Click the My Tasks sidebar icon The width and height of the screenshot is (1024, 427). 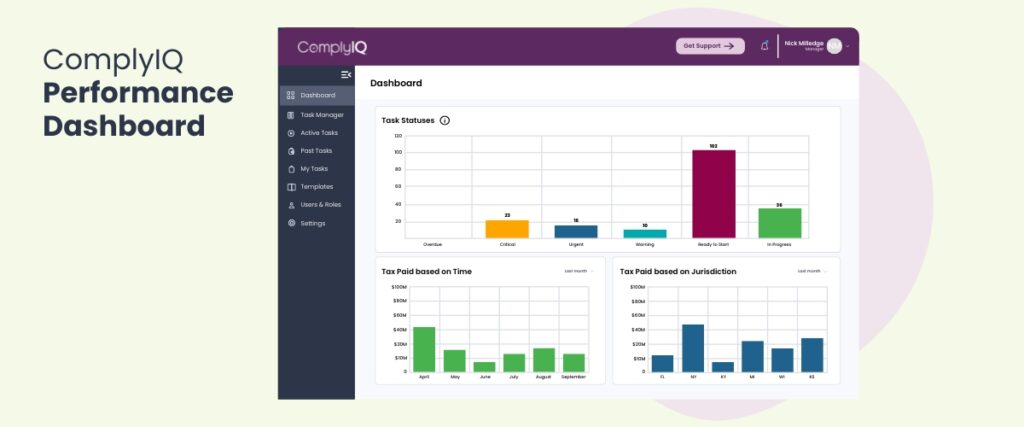(x=291, y=169)
